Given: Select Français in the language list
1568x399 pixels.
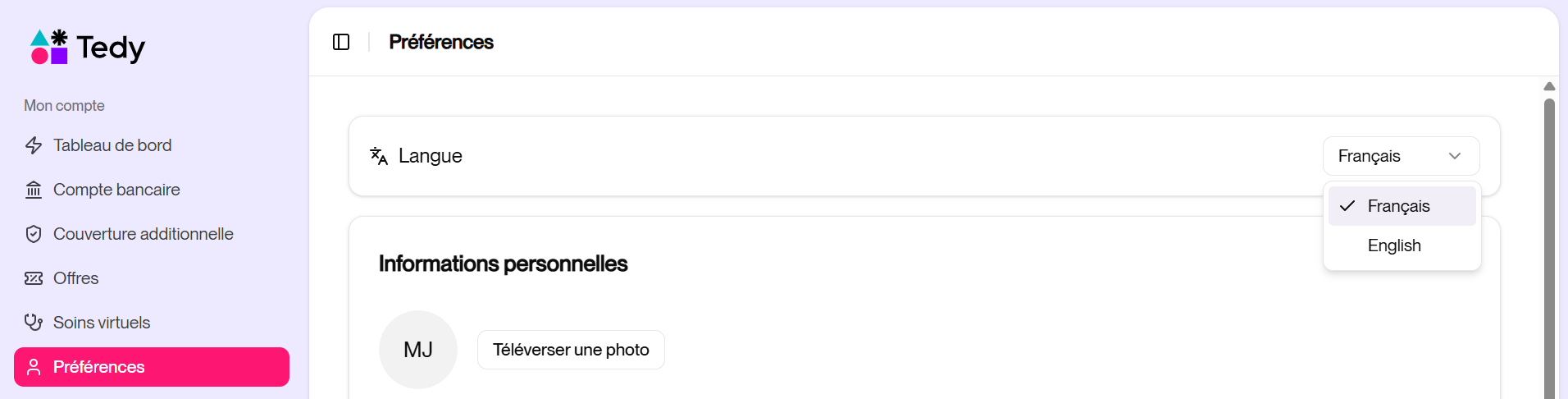Looking at the screenshot, I should (1401, 206).
